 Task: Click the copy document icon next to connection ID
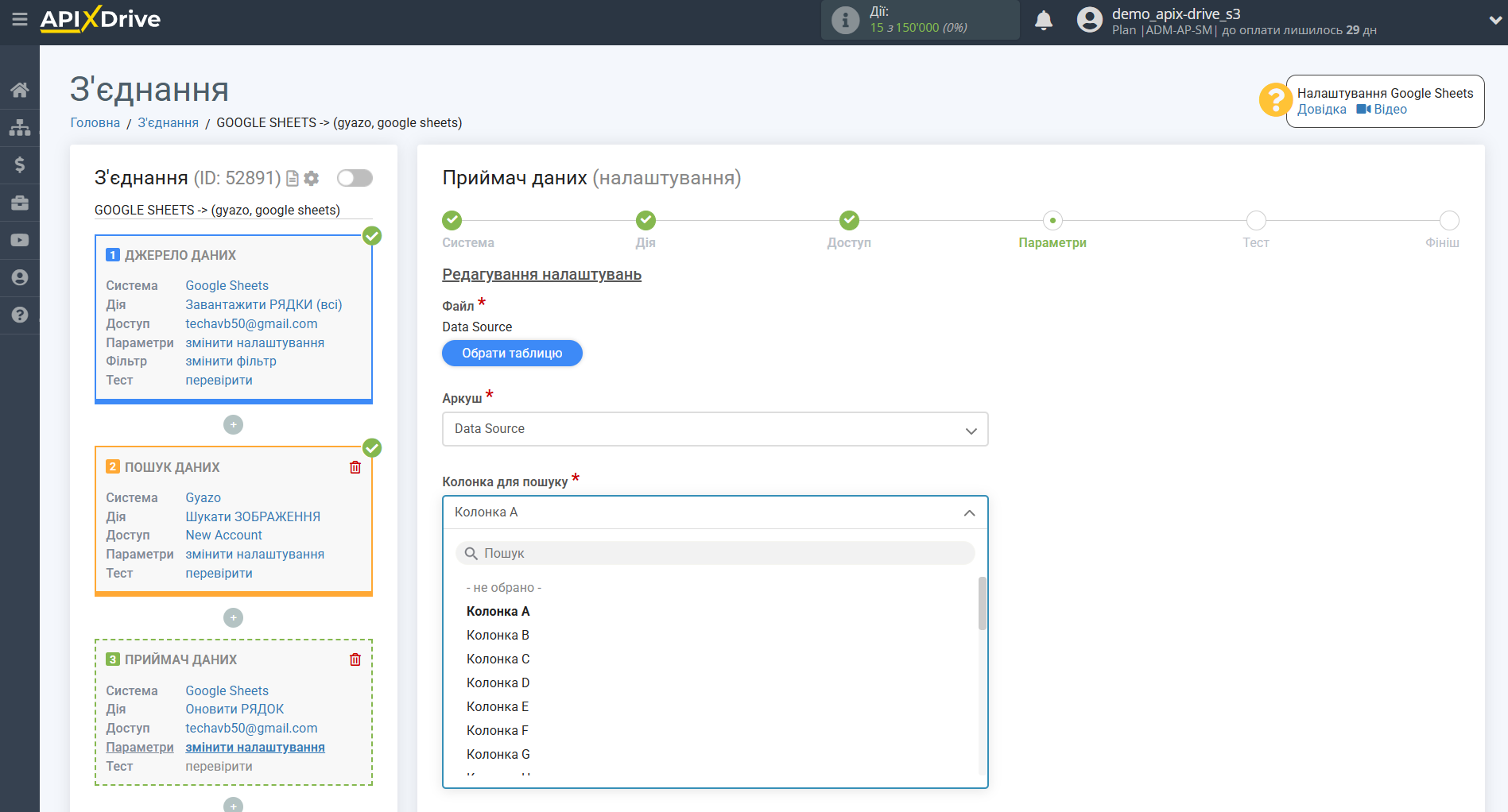[x=293, y=179]
